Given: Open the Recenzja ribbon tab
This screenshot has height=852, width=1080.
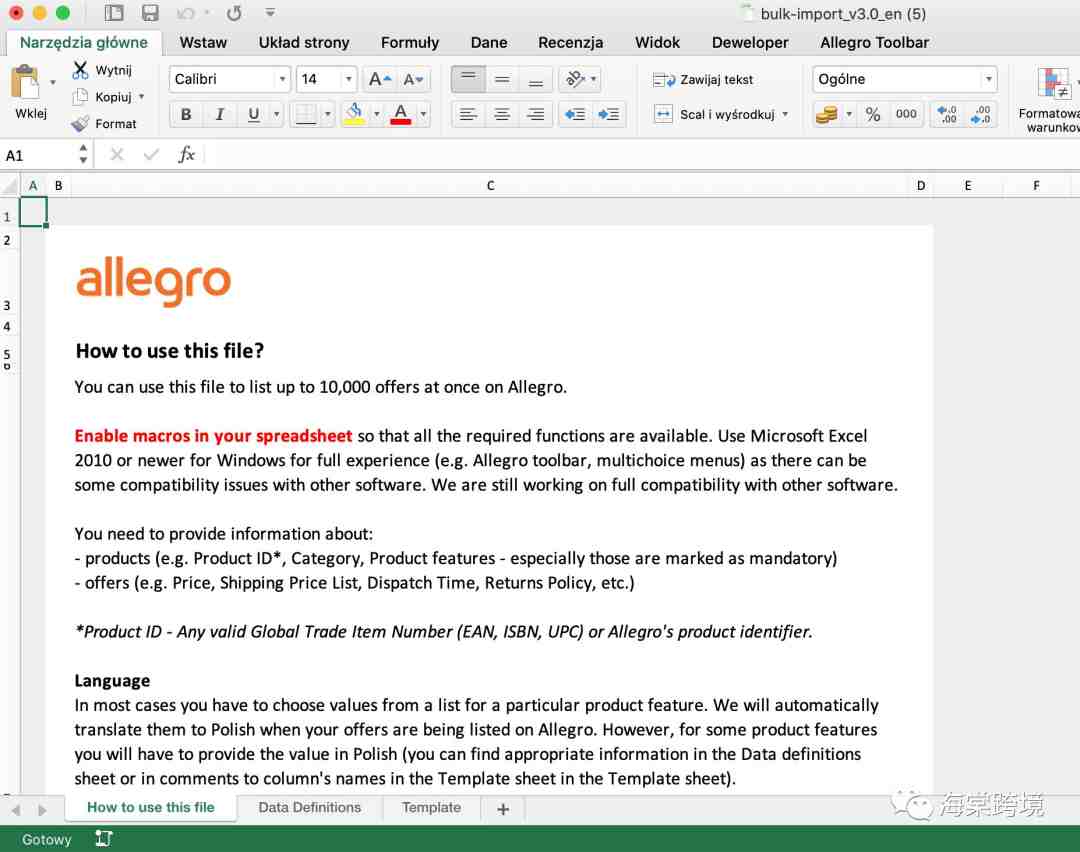Looking at the screenshot, I should coord(570,43).
